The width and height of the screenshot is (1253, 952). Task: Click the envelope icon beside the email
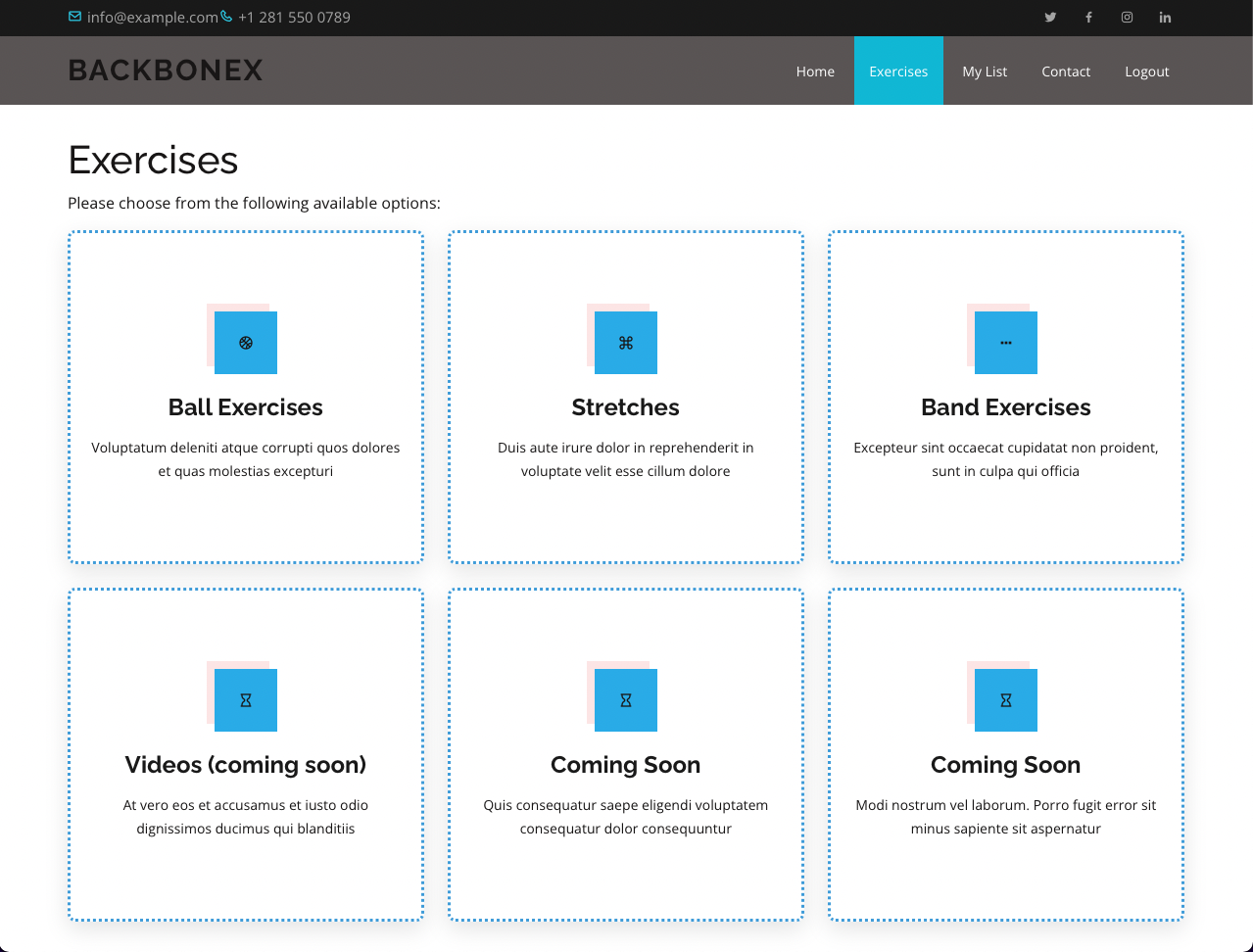[75, 17]
